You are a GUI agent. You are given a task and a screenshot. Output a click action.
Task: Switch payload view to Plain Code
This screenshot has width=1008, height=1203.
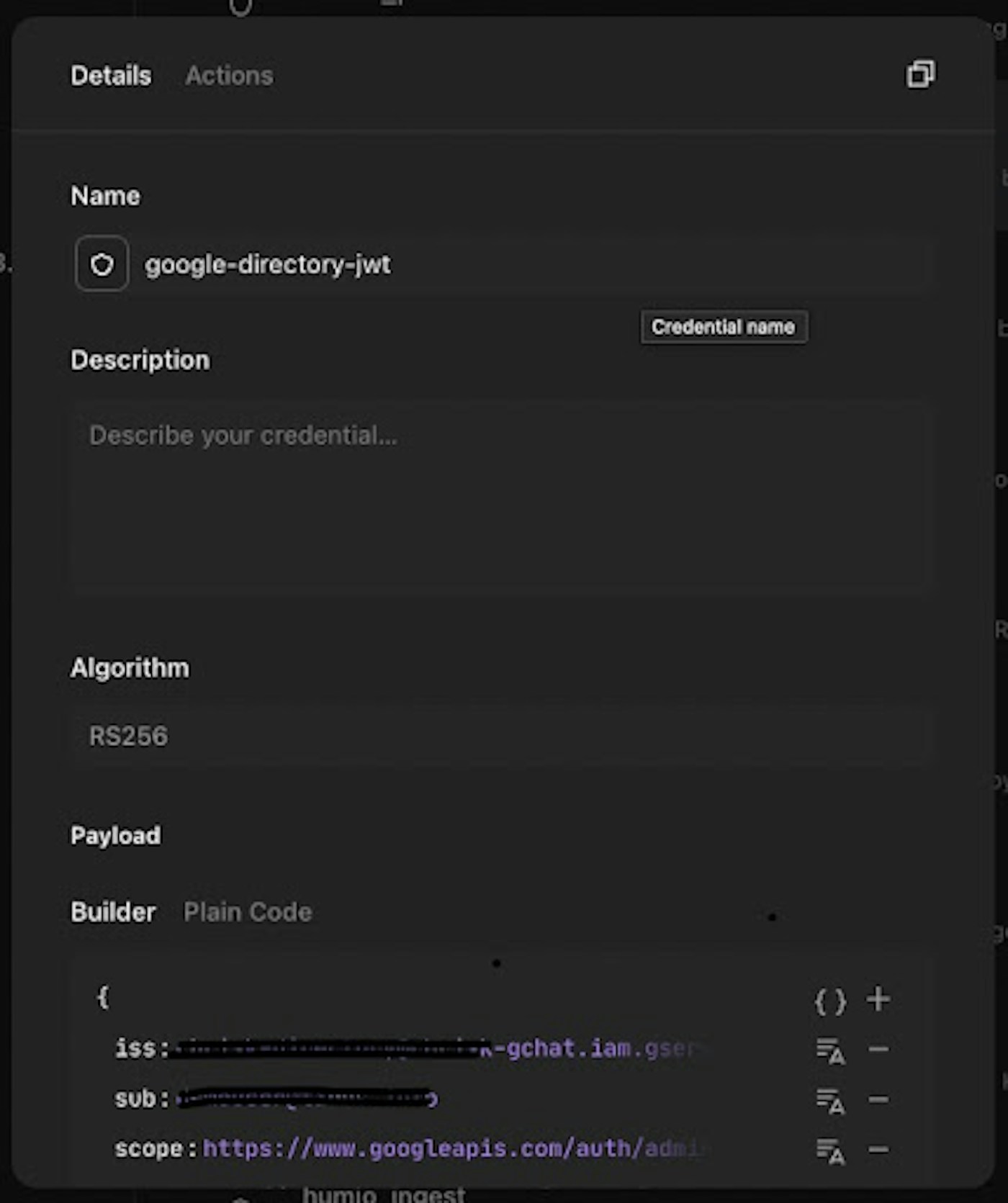(x=248, y=912)
